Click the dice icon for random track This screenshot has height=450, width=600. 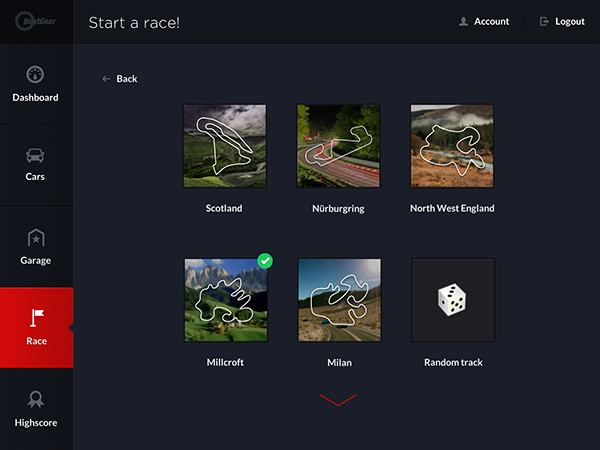(x=452, y=300)
